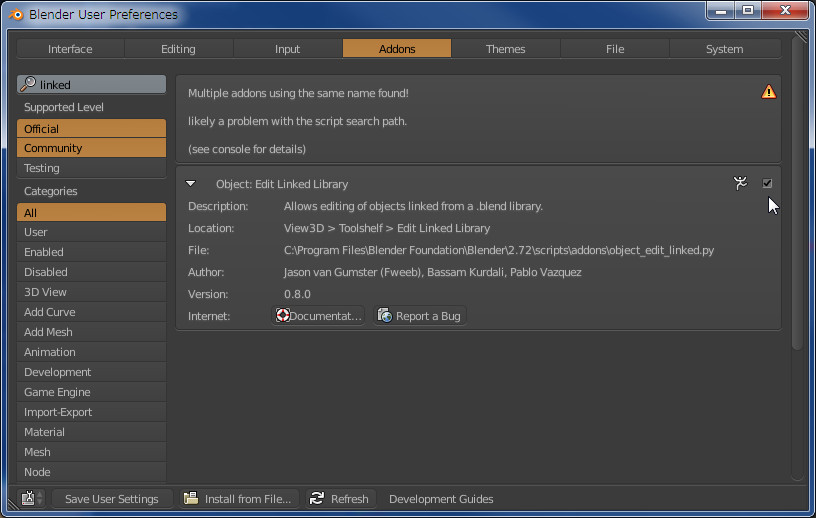Open the Addons tab
Image resolution: width=816 pixels, height=518 pixels.
coord(397,49)
